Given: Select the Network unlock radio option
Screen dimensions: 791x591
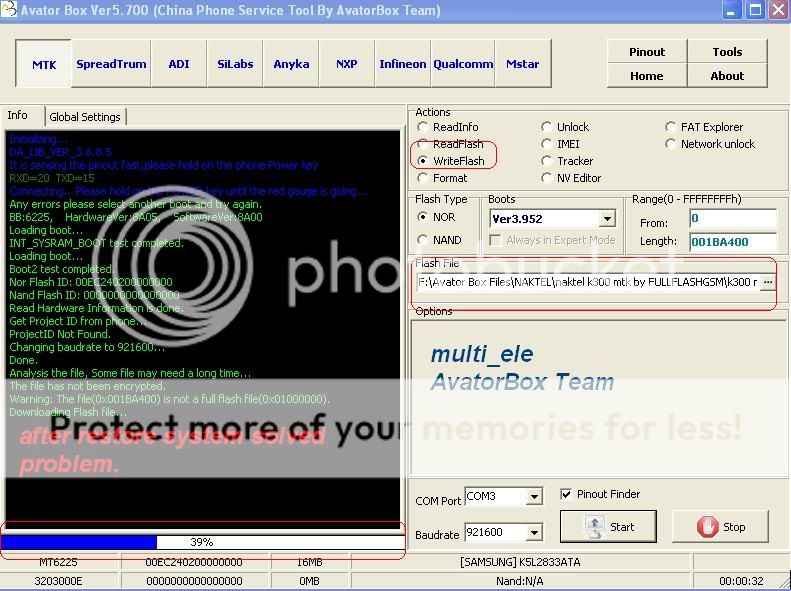Looking at the screenshot, I should pyautogui.click(x=672, y=144).
